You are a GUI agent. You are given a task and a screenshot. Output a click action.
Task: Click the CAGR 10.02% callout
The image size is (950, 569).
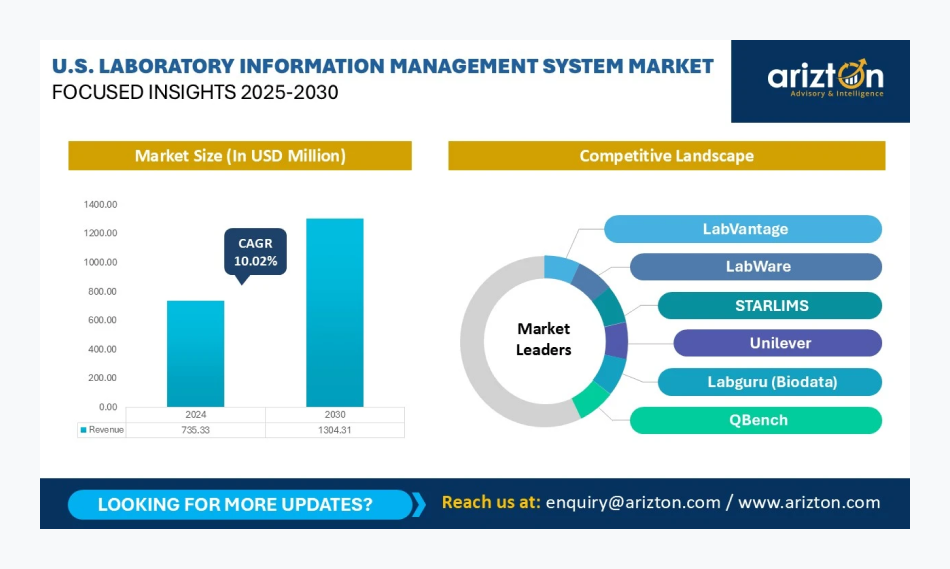pos(255,251)
